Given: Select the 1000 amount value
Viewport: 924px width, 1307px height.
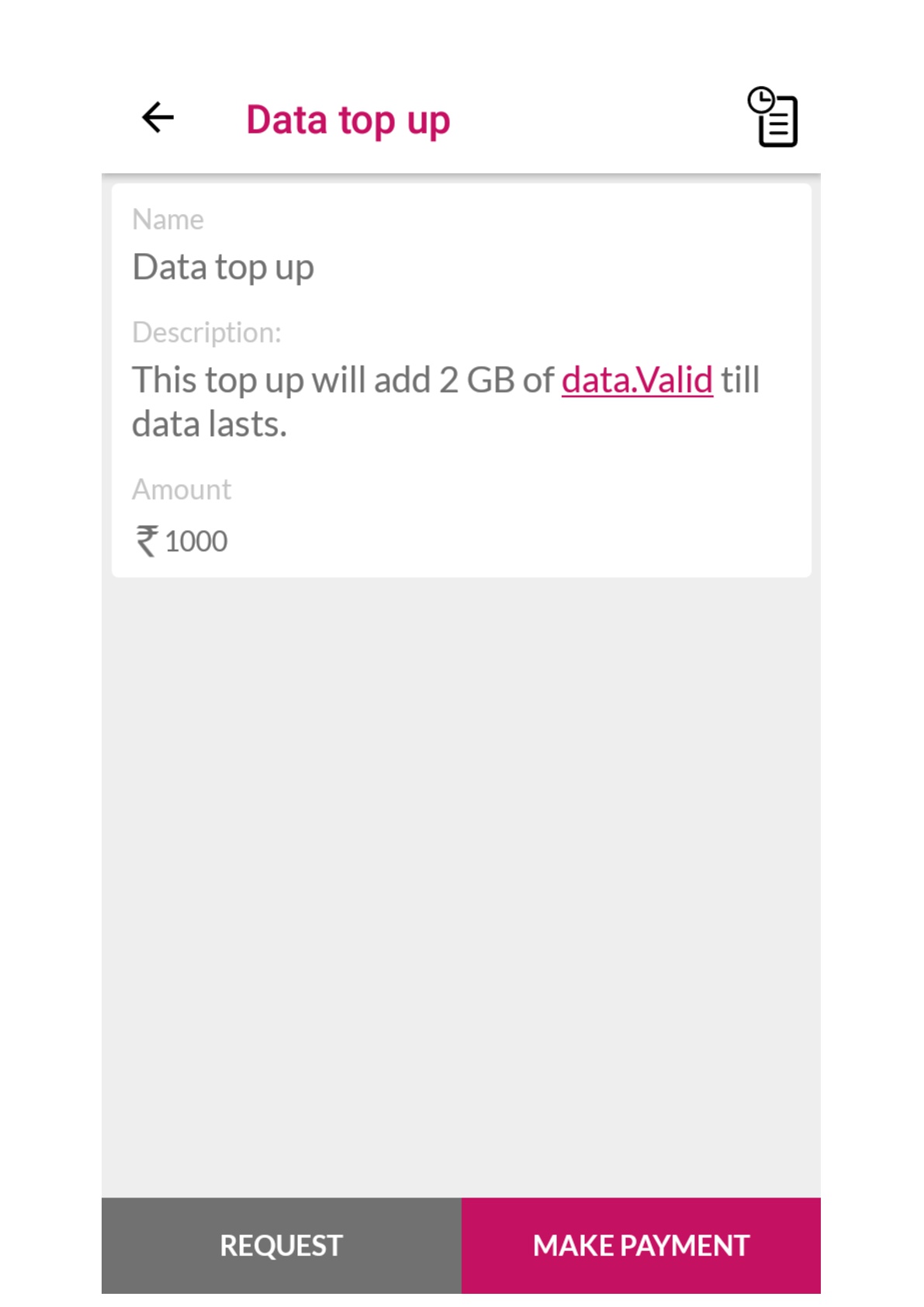Looking at the screenshot, I should pos(196,542).
